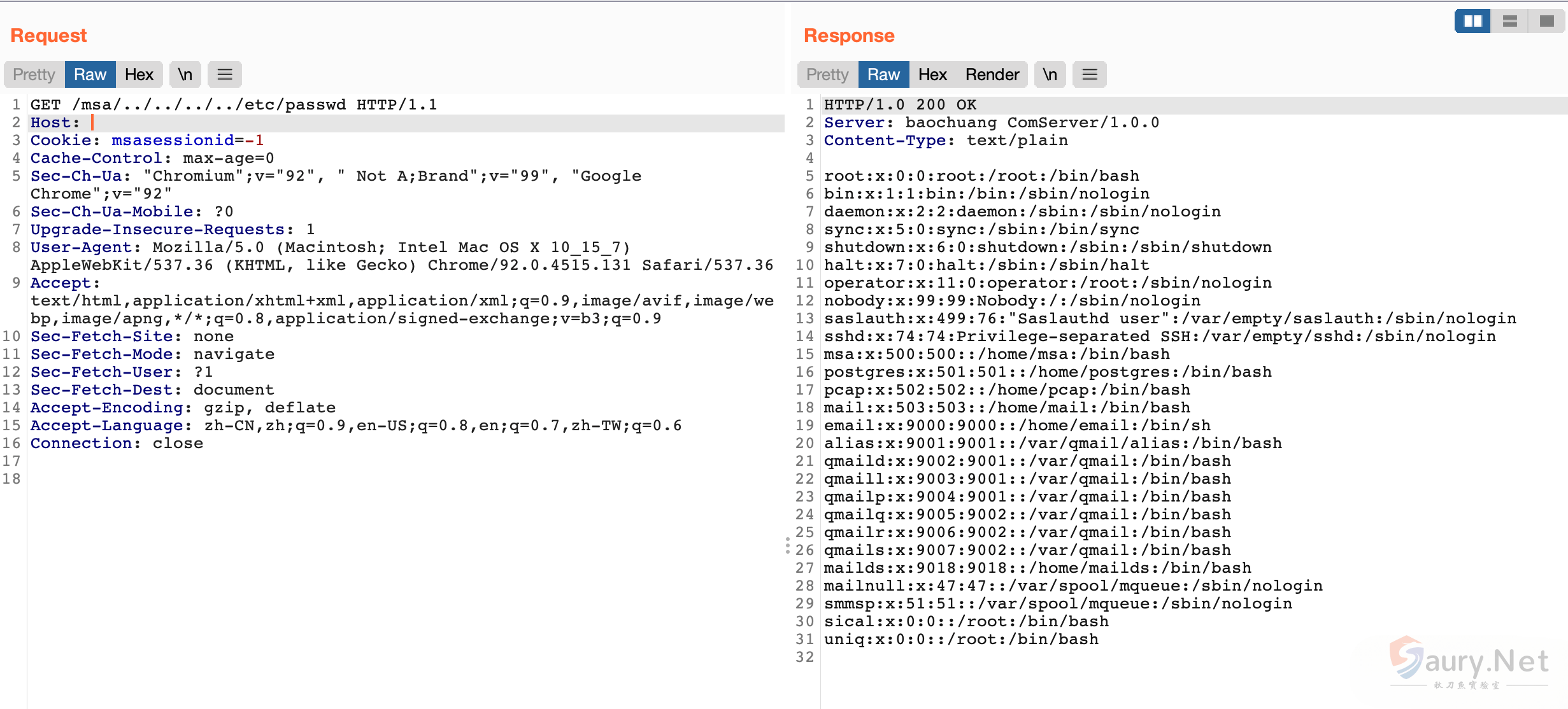Switch to combined single-pane layout icon
Screen dimensions: 1568x709
[1546, 21]
